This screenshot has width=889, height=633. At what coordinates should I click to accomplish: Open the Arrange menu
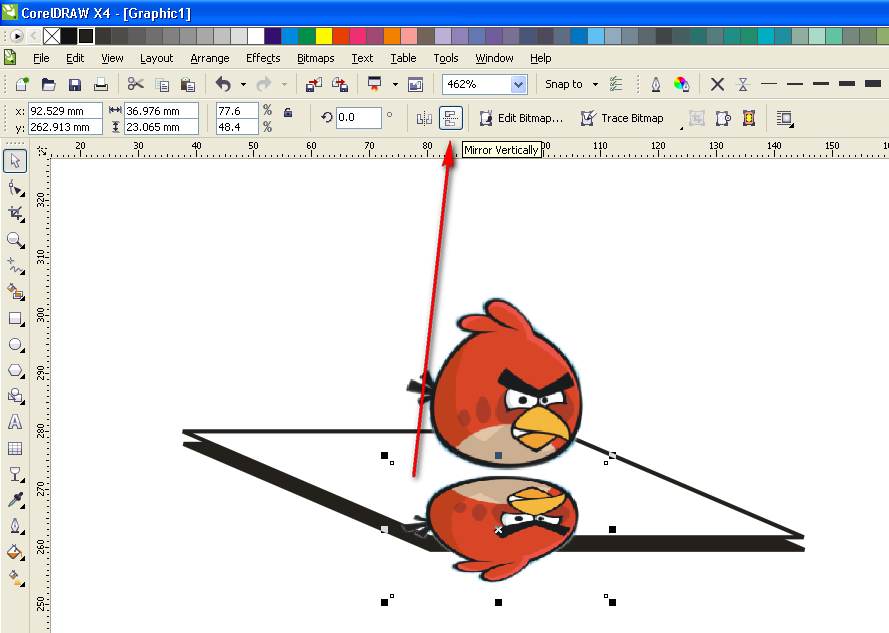click(x=209, y=58)
